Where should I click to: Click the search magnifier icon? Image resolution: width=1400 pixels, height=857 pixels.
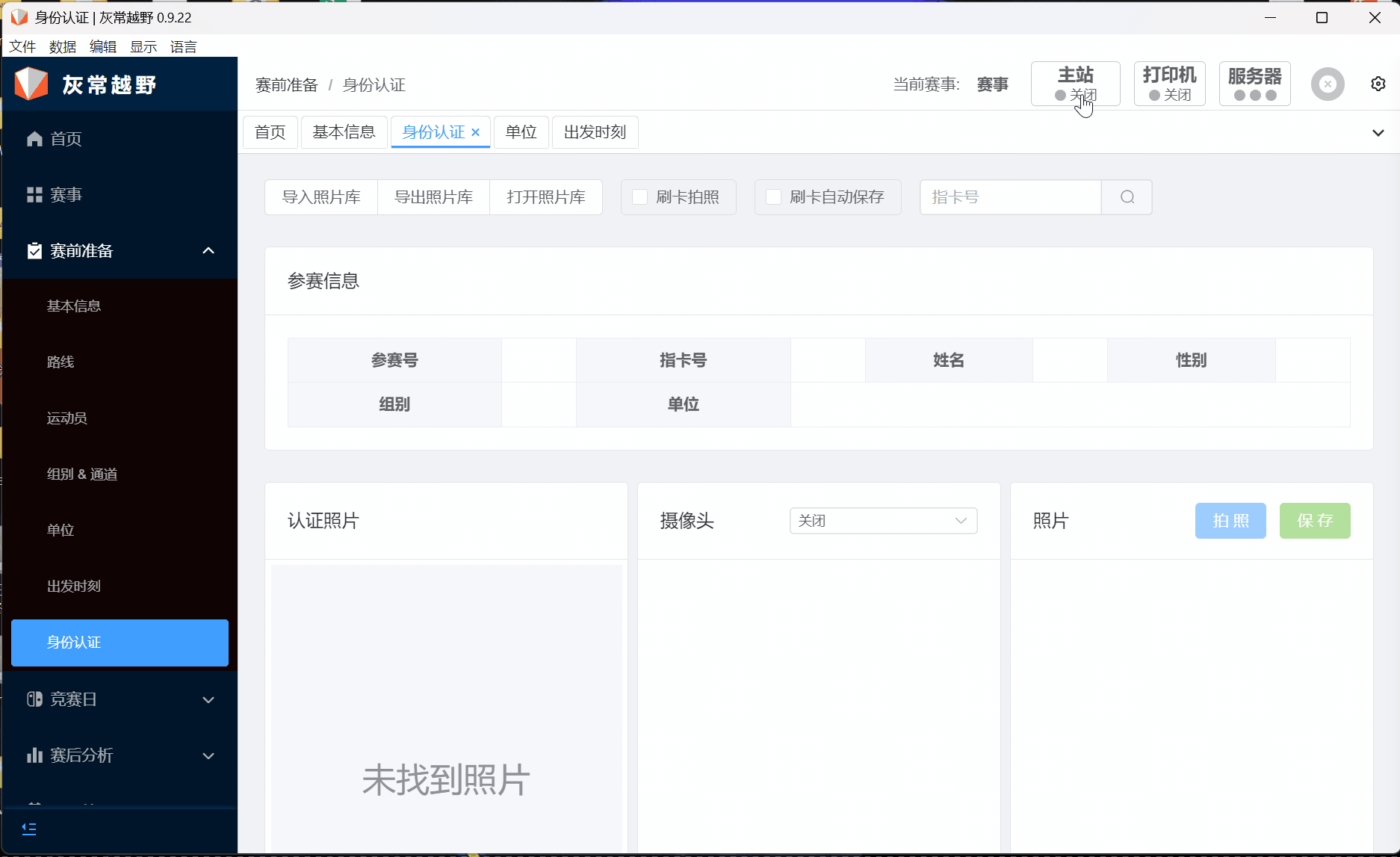(x=1127, y=197)
